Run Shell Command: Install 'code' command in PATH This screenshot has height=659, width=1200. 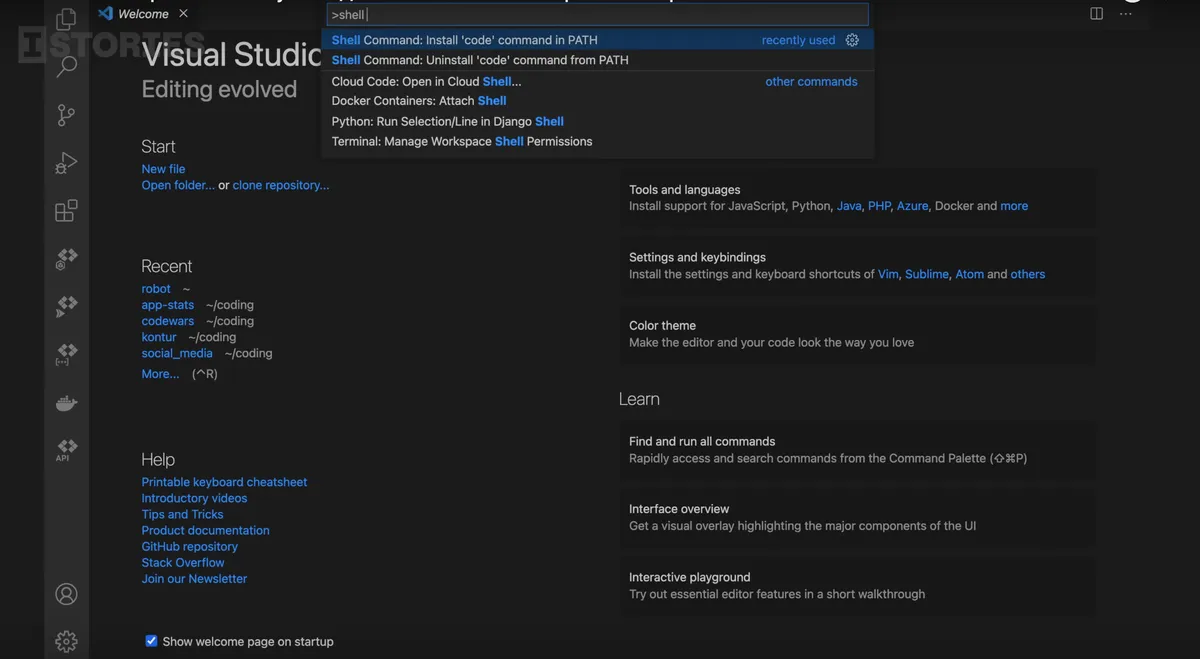click(x=598, y=40)
